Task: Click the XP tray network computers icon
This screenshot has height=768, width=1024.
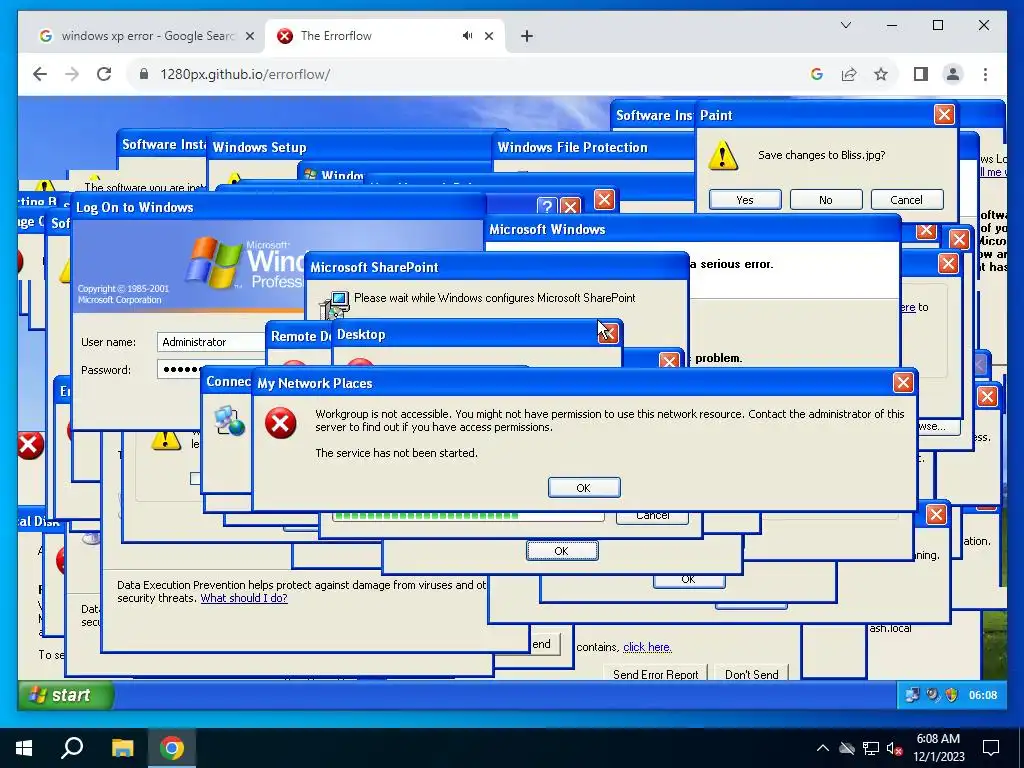Action: pyautogui.click(x=912, y=696)
